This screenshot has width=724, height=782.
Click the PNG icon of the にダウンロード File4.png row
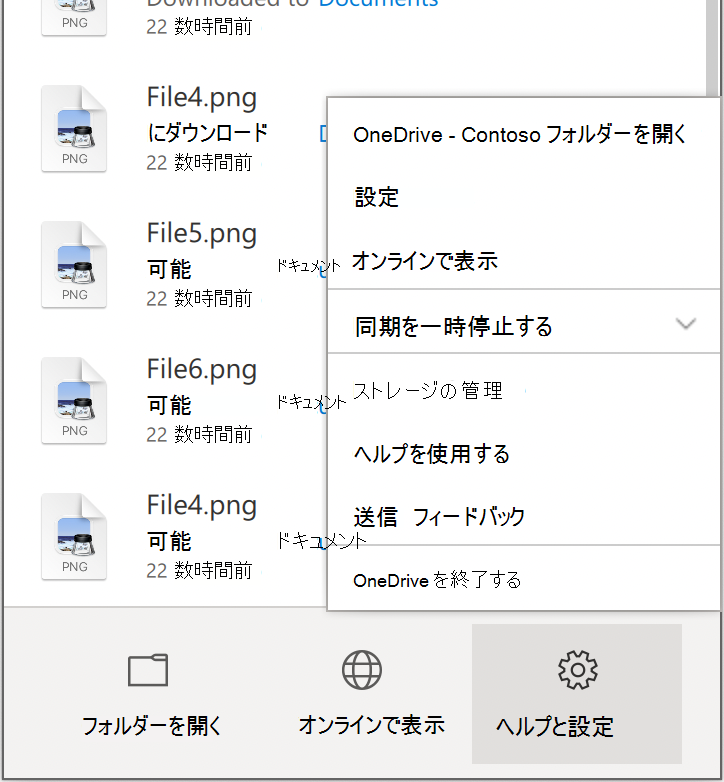(x=74, y=129)
